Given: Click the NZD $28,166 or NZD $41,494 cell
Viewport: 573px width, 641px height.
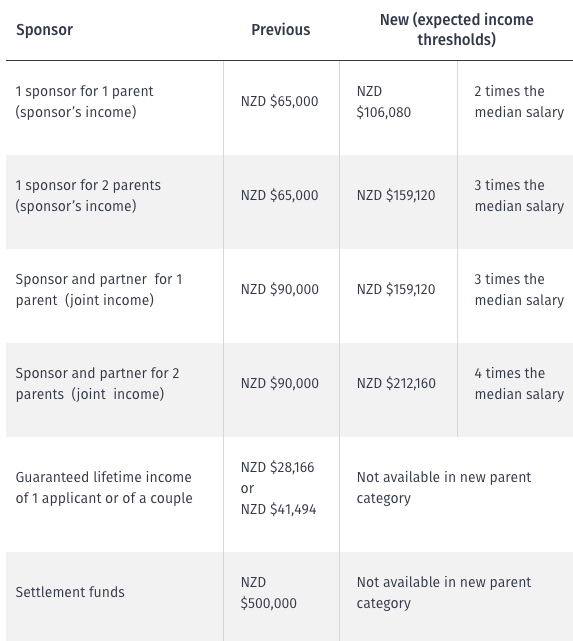Looking at the screenshot, I should point(278,488).
